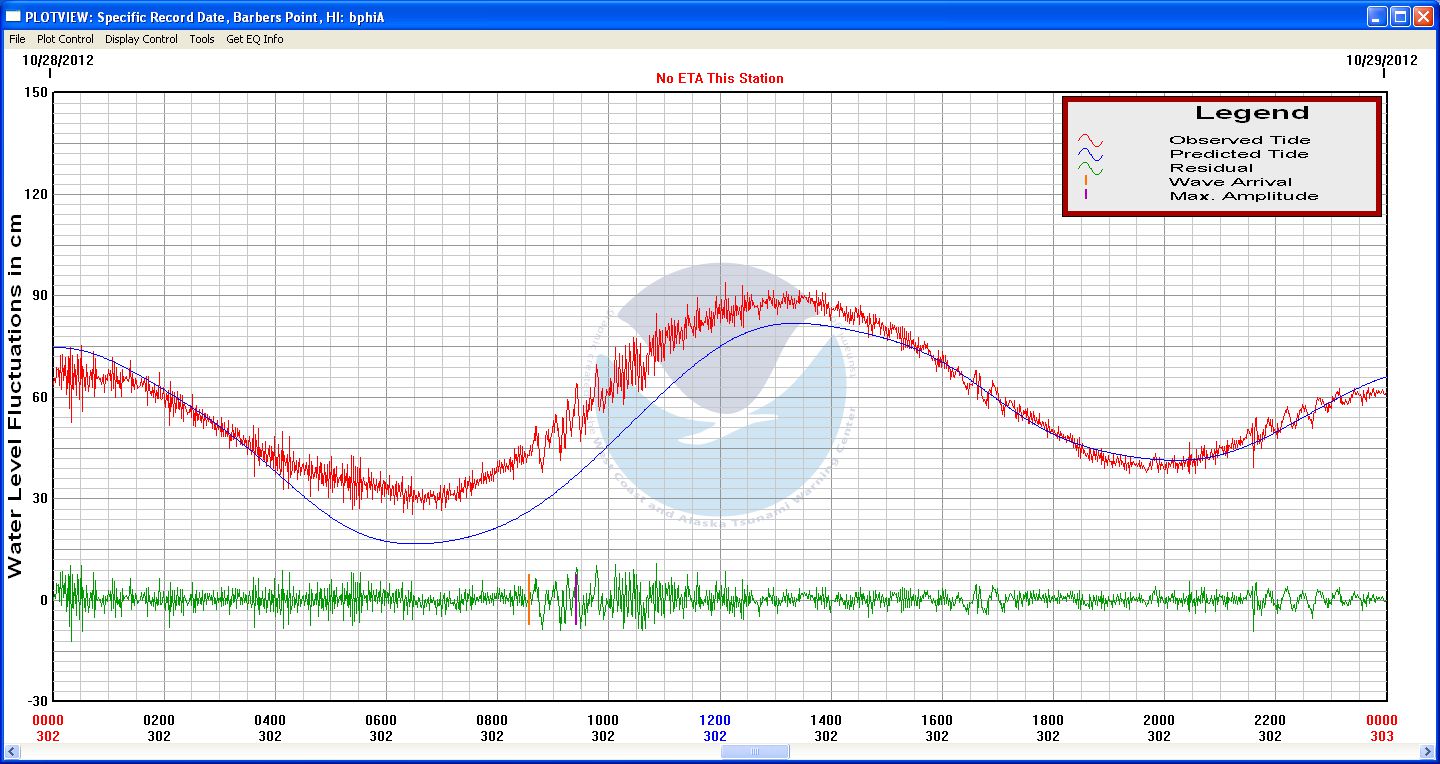1440x764 pixels.
Task: Click the Predicted Tide blue curve legend icon
Action: (1089, 154)
